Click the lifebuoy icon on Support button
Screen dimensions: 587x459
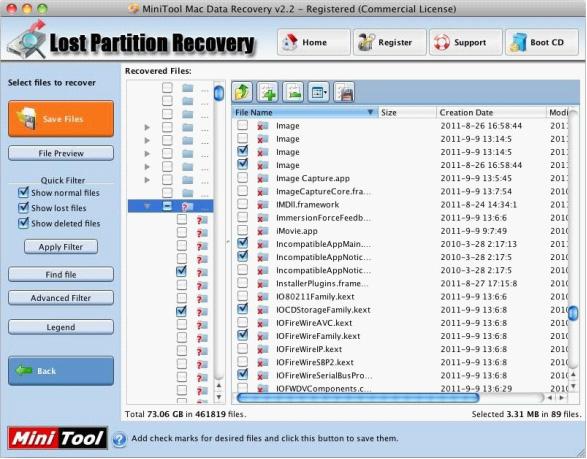[x=442, y=42]
